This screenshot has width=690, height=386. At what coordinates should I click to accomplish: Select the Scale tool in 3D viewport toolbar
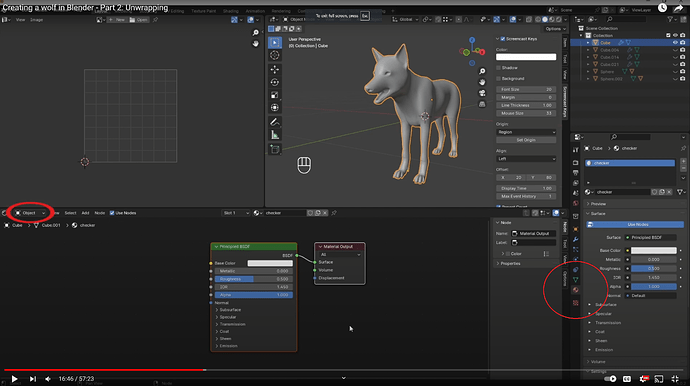tap(275, 95)
